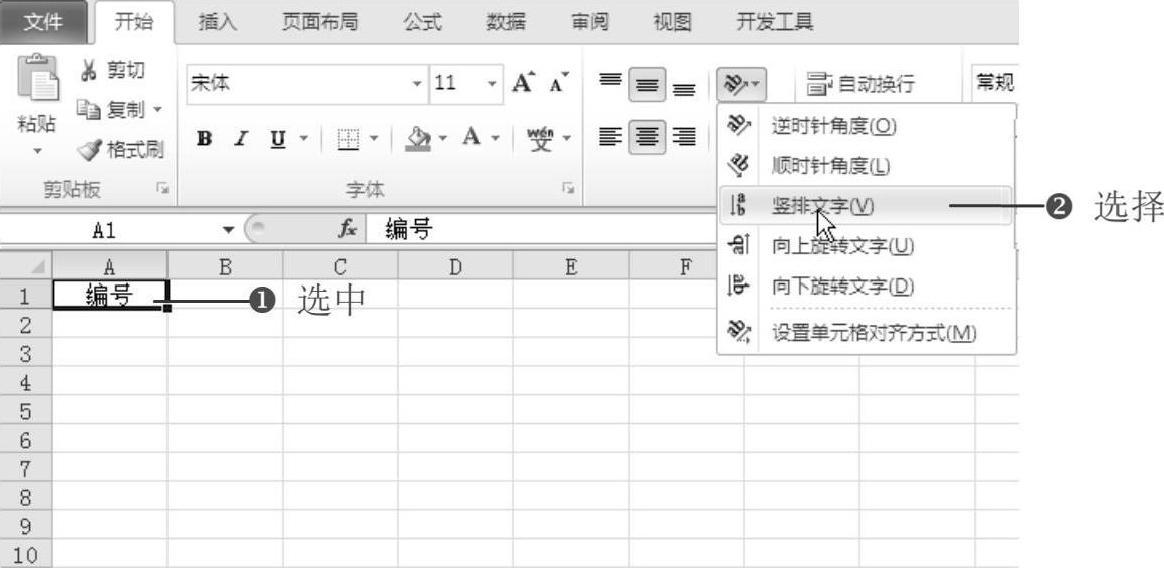Set middle vertical alignment

(x=647, y=85)
